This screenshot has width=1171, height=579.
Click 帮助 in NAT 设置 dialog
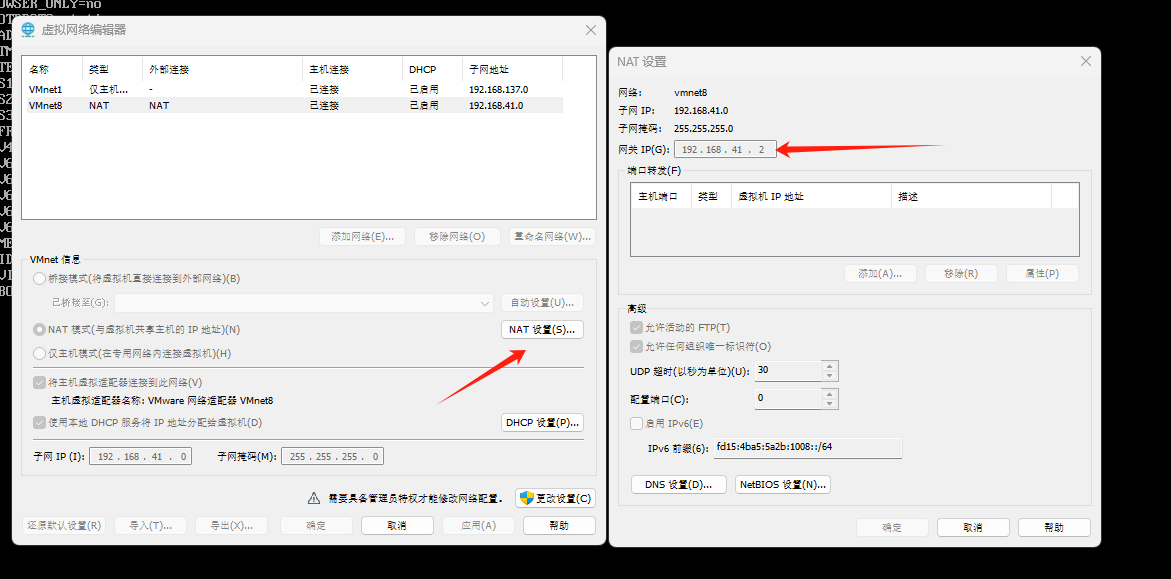pyautogui.click(x=1054, y=527)
